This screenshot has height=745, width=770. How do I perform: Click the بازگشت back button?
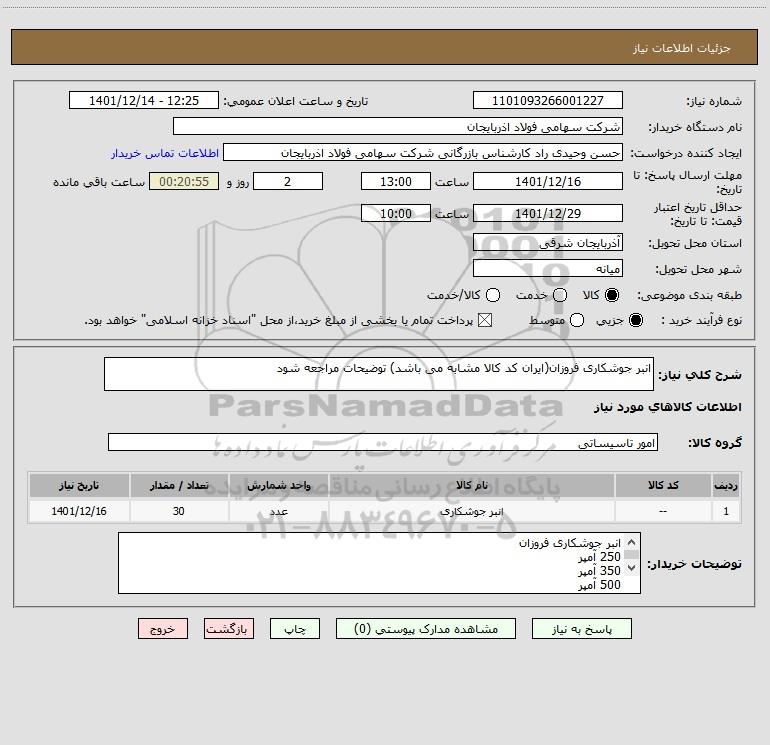click(x=229, y=629)
